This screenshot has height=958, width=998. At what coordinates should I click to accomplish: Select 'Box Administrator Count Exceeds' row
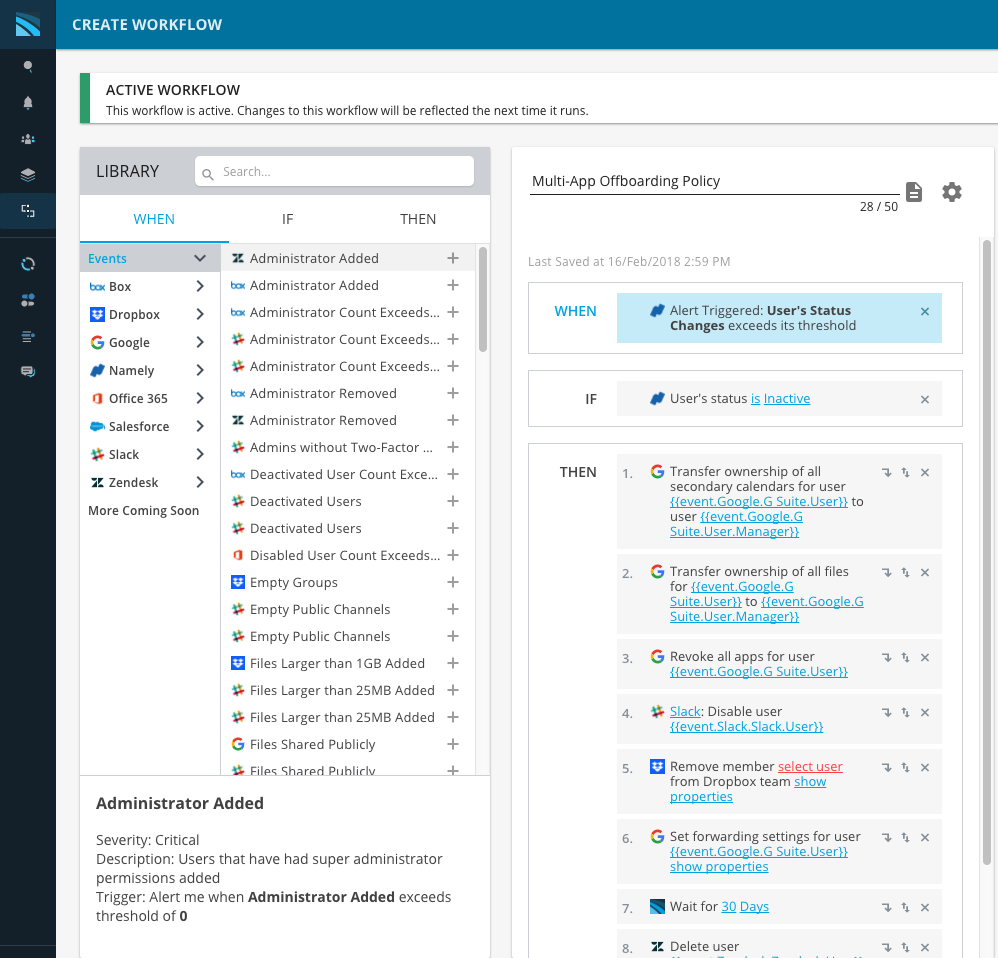coord(348,313)
